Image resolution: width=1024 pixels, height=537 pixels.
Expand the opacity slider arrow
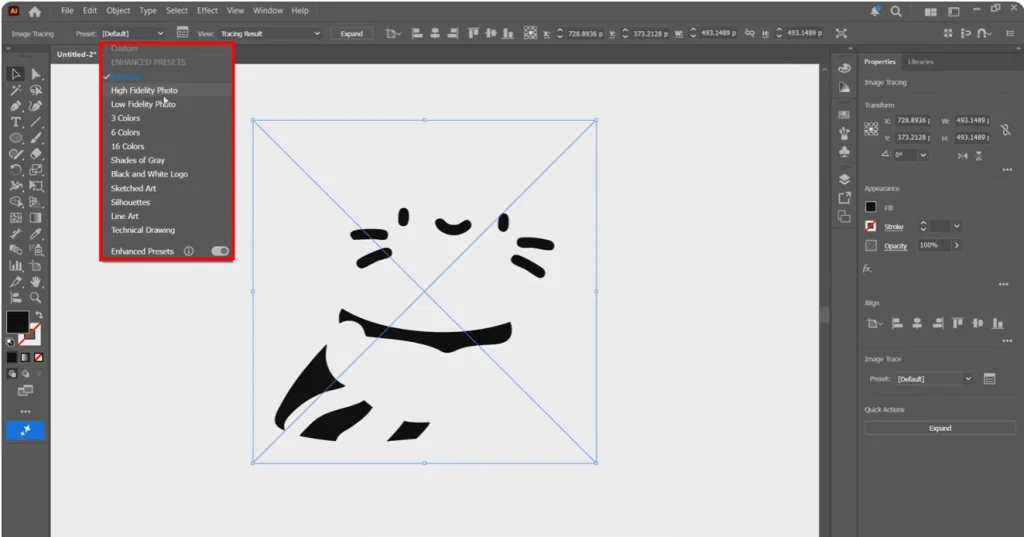957,246
